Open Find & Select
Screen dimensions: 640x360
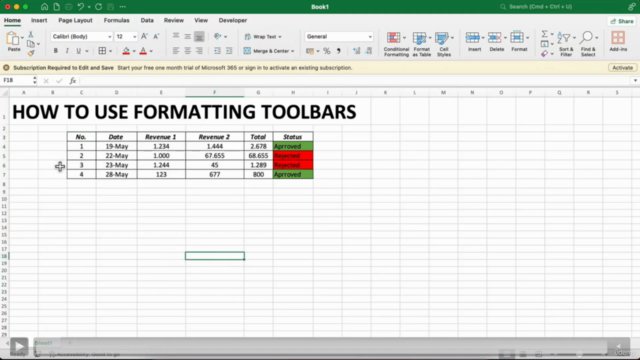click(588, 44)
